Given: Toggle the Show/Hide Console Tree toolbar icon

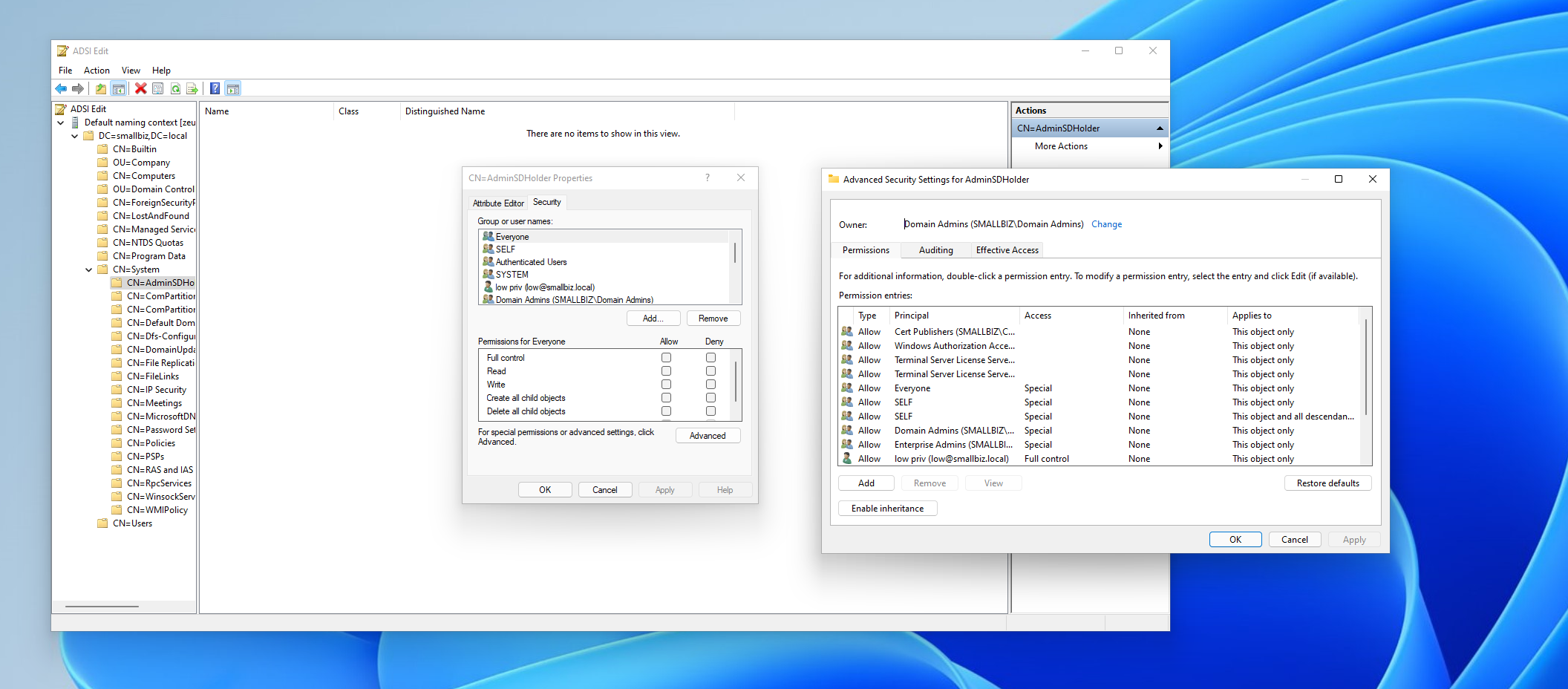Looking at the screenshot, I should [119, 89].
